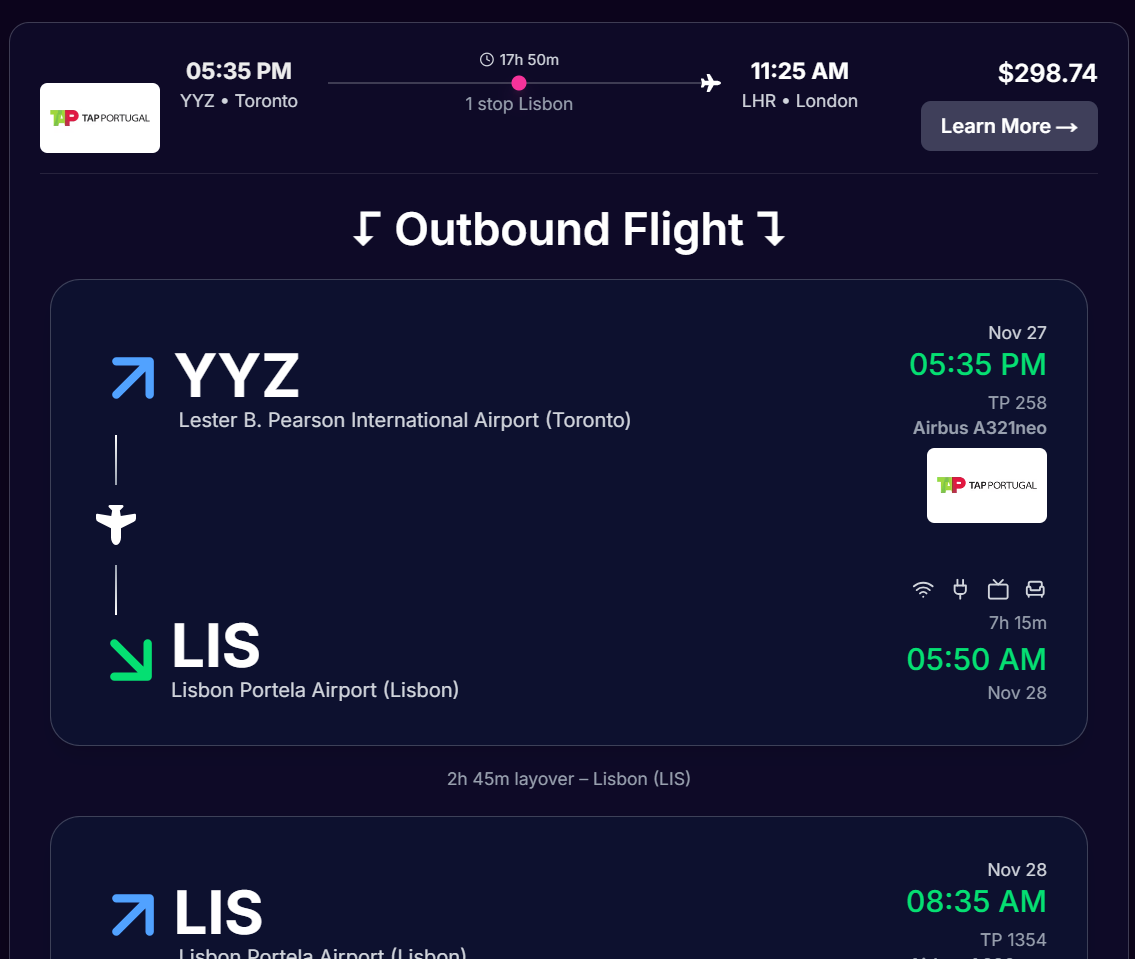The height and width of the screenshot is (959, 1135).
Task: Click the TAP Portugal logo on the flight card
Action: coord(986,485)
